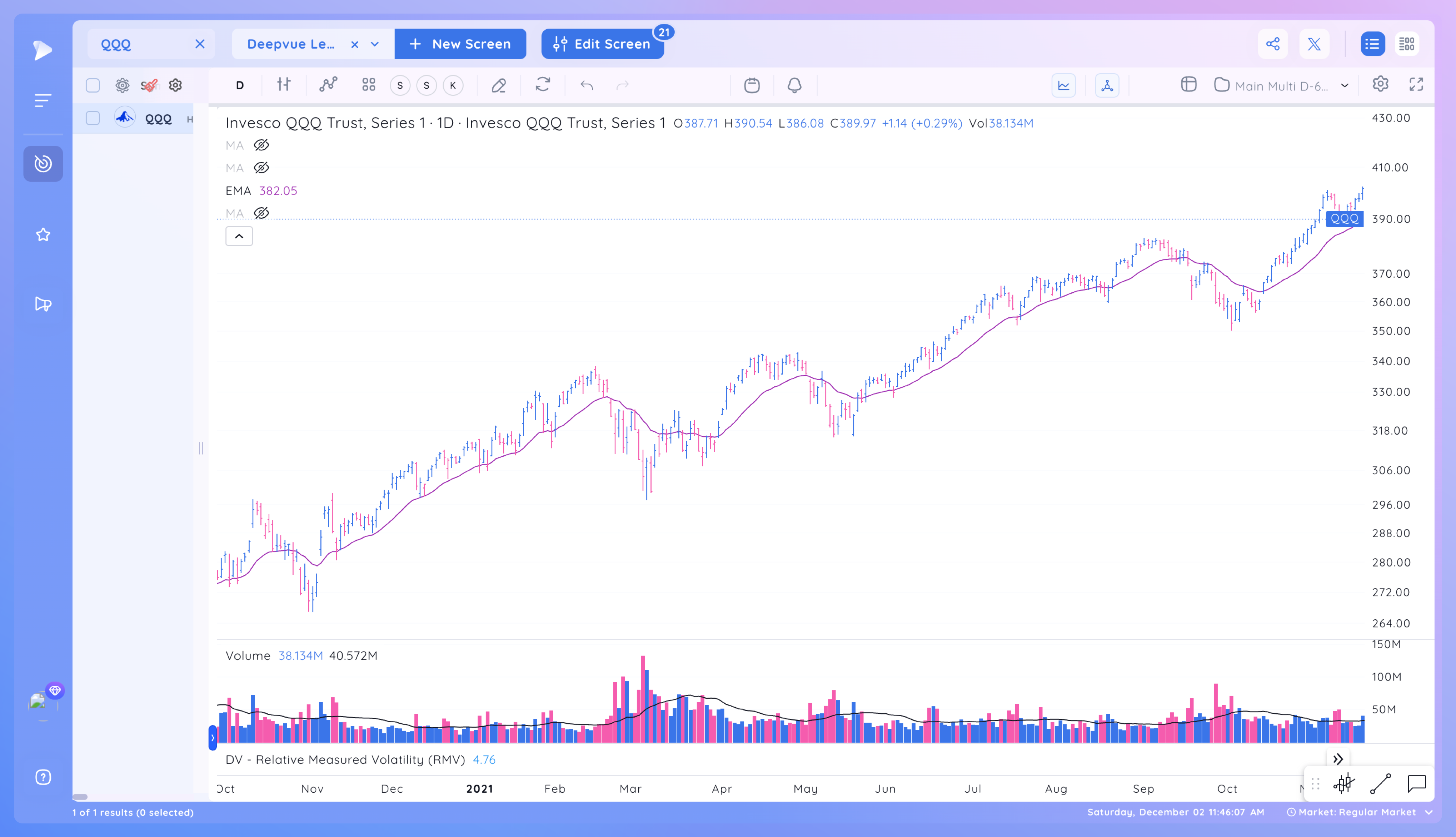Toggle the K circle button
Viewport: 1456px width, 837px height.
coord(453,86)
